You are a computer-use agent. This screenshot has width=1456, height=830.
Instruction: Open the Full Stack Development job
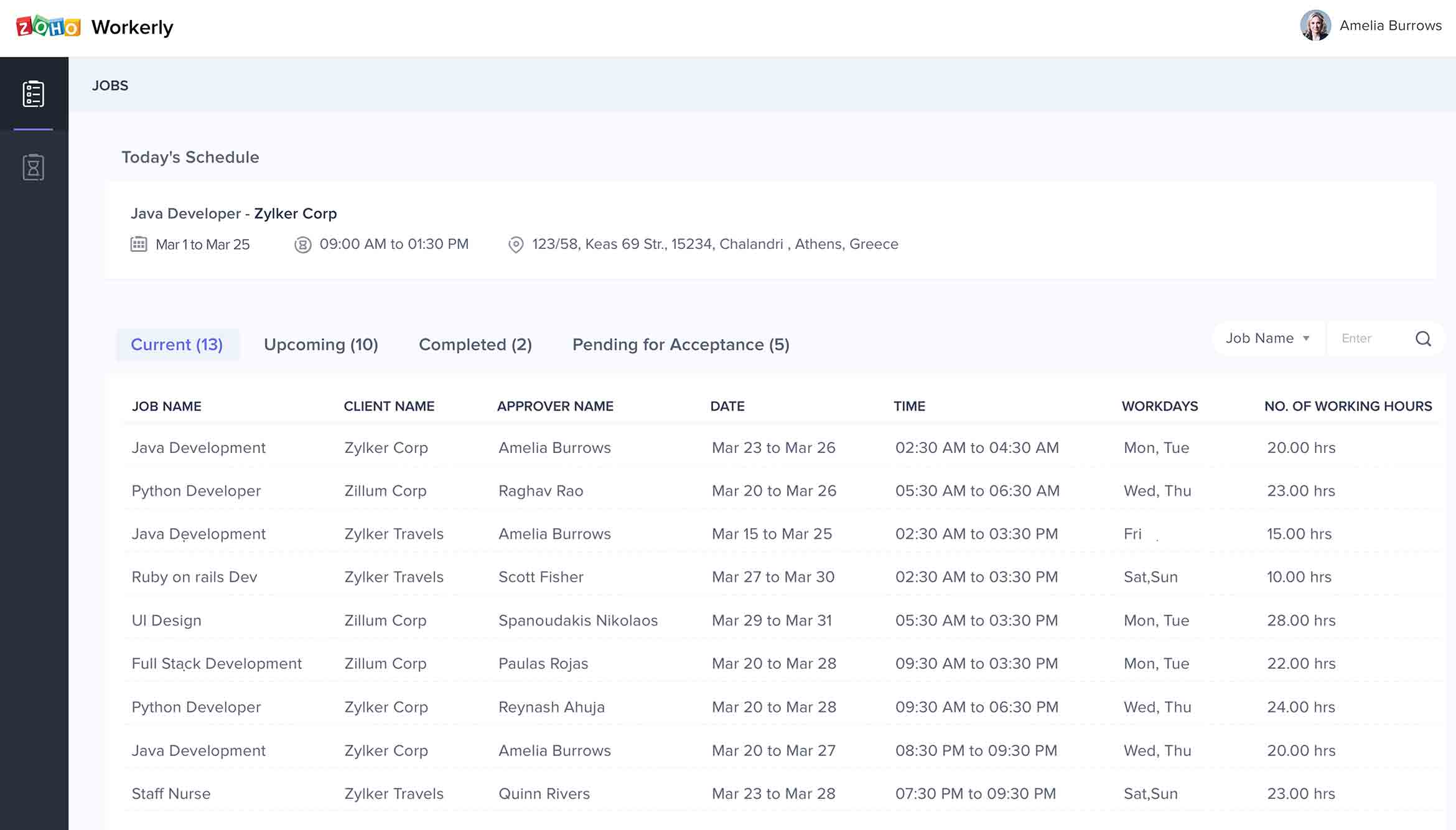pyautogui.click(x=217, y=664)
